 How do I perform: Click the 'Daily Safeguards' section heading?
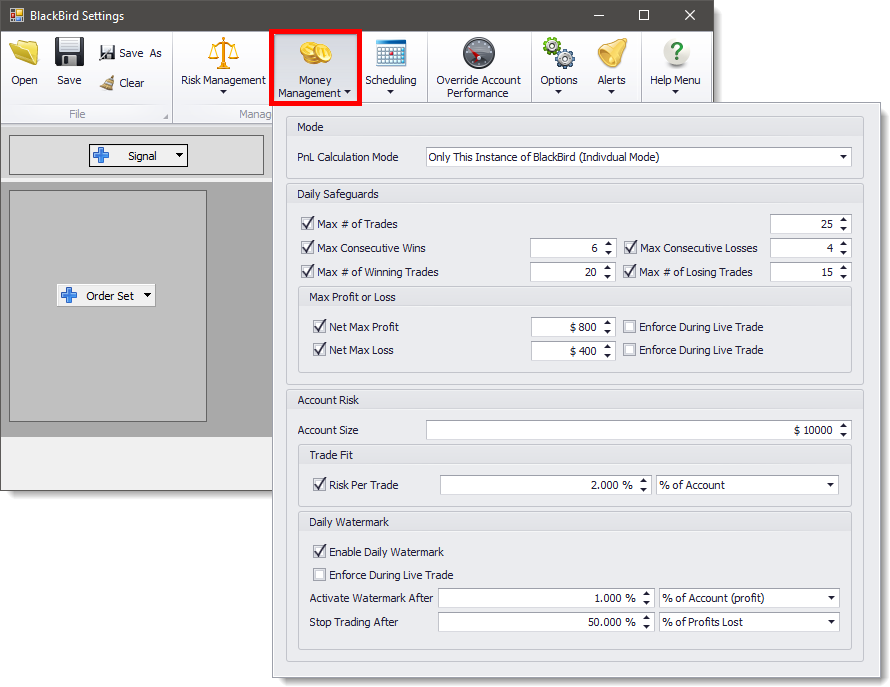point(338,194)
